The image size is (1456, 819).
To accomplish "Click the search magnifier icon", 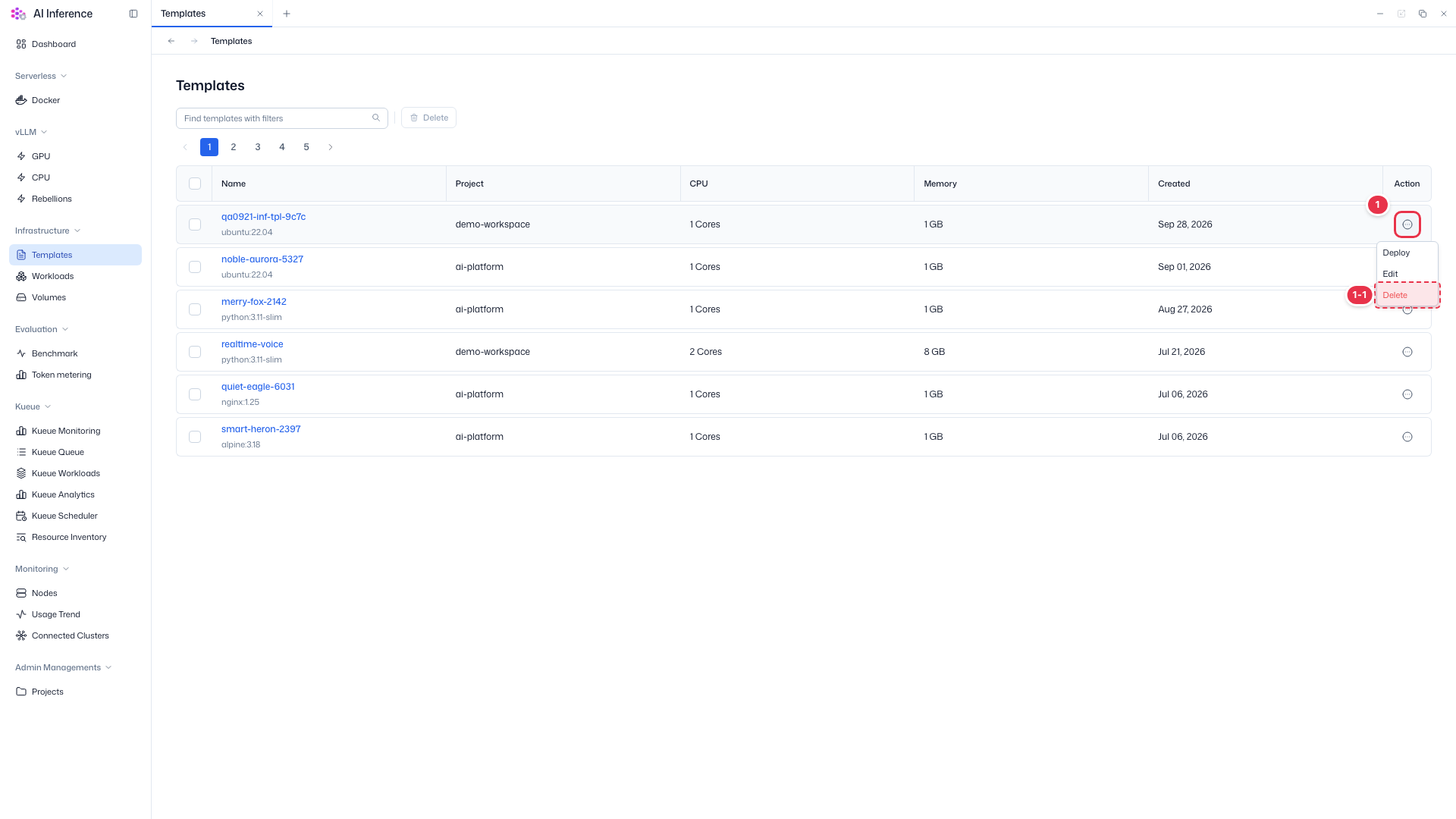I will coord(376,118).
